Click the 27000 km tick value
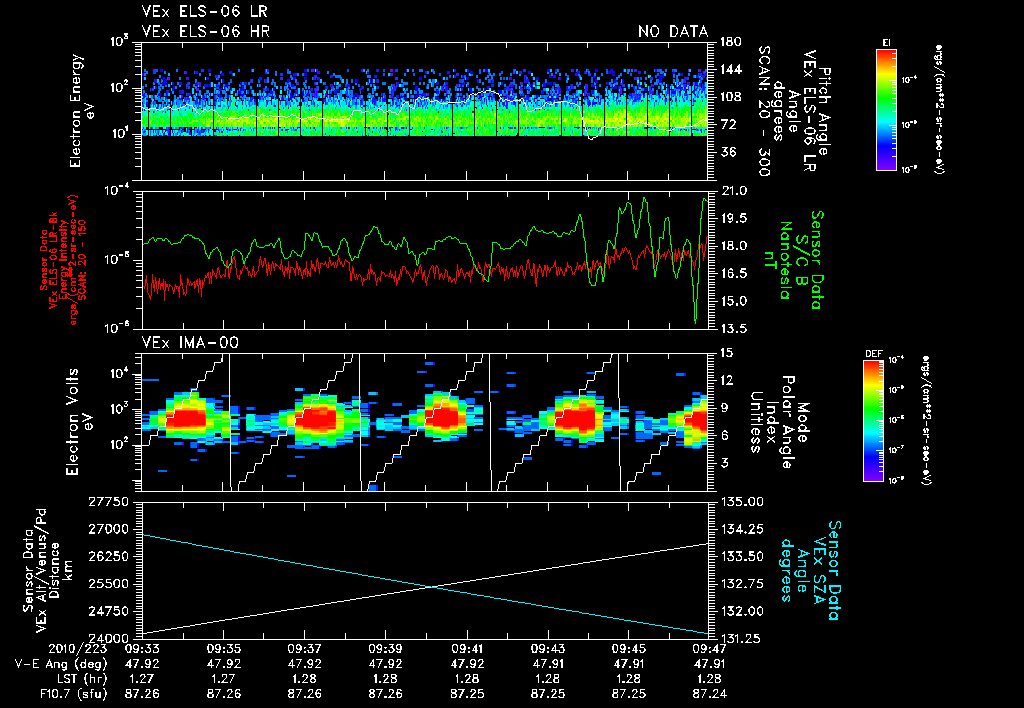Viewport: 1024px width, 708px height. pos(109,529)
